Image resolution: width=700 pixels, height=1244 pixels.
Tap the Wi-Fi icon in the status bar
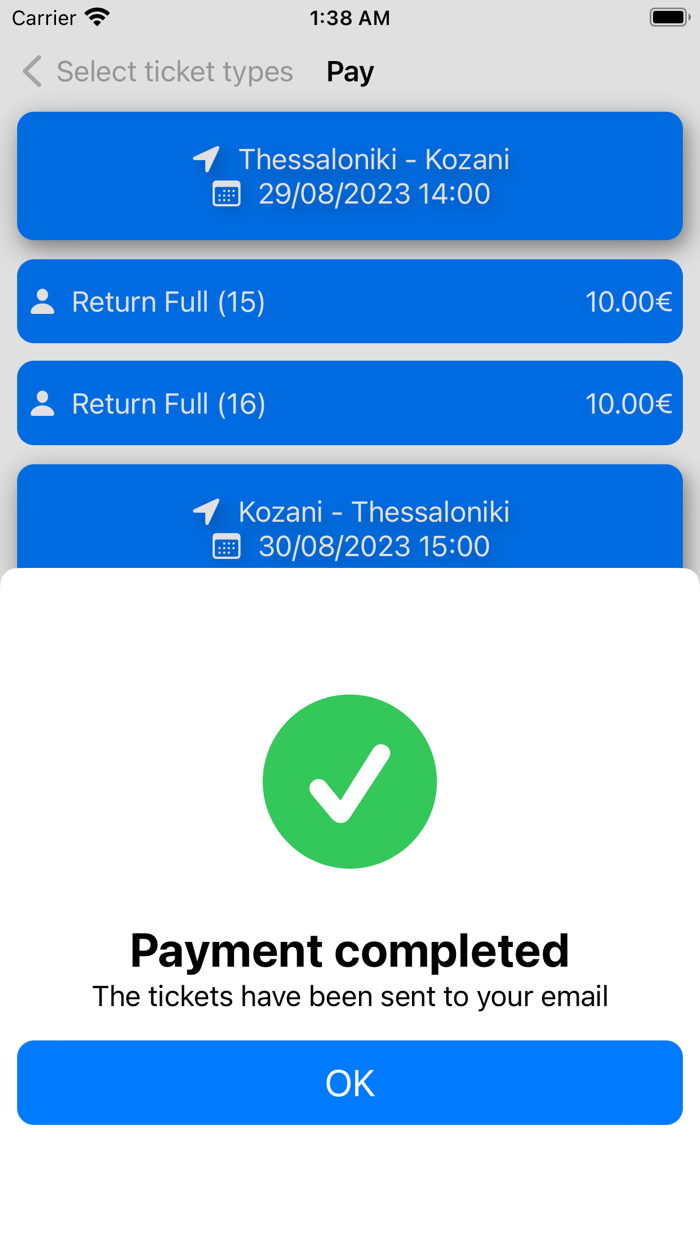tap(95, 16)
